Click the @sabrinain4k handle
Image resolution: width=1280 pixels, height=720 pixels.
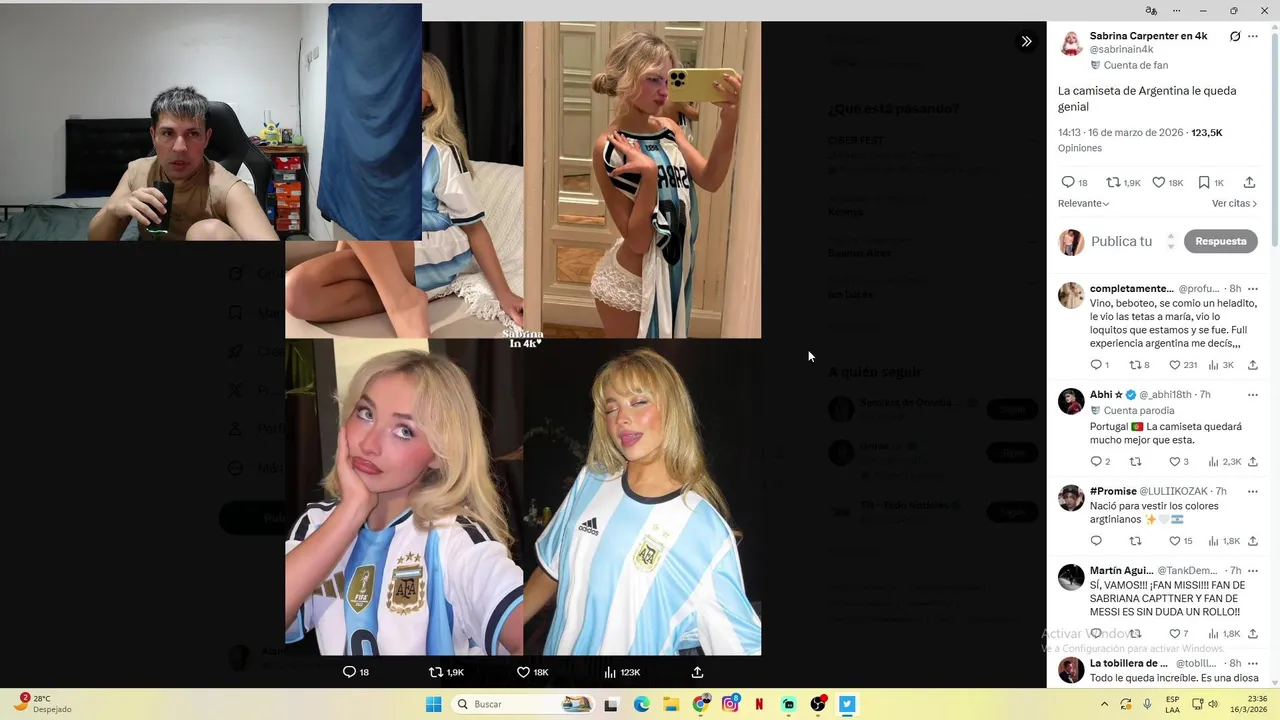(1121, 49)
